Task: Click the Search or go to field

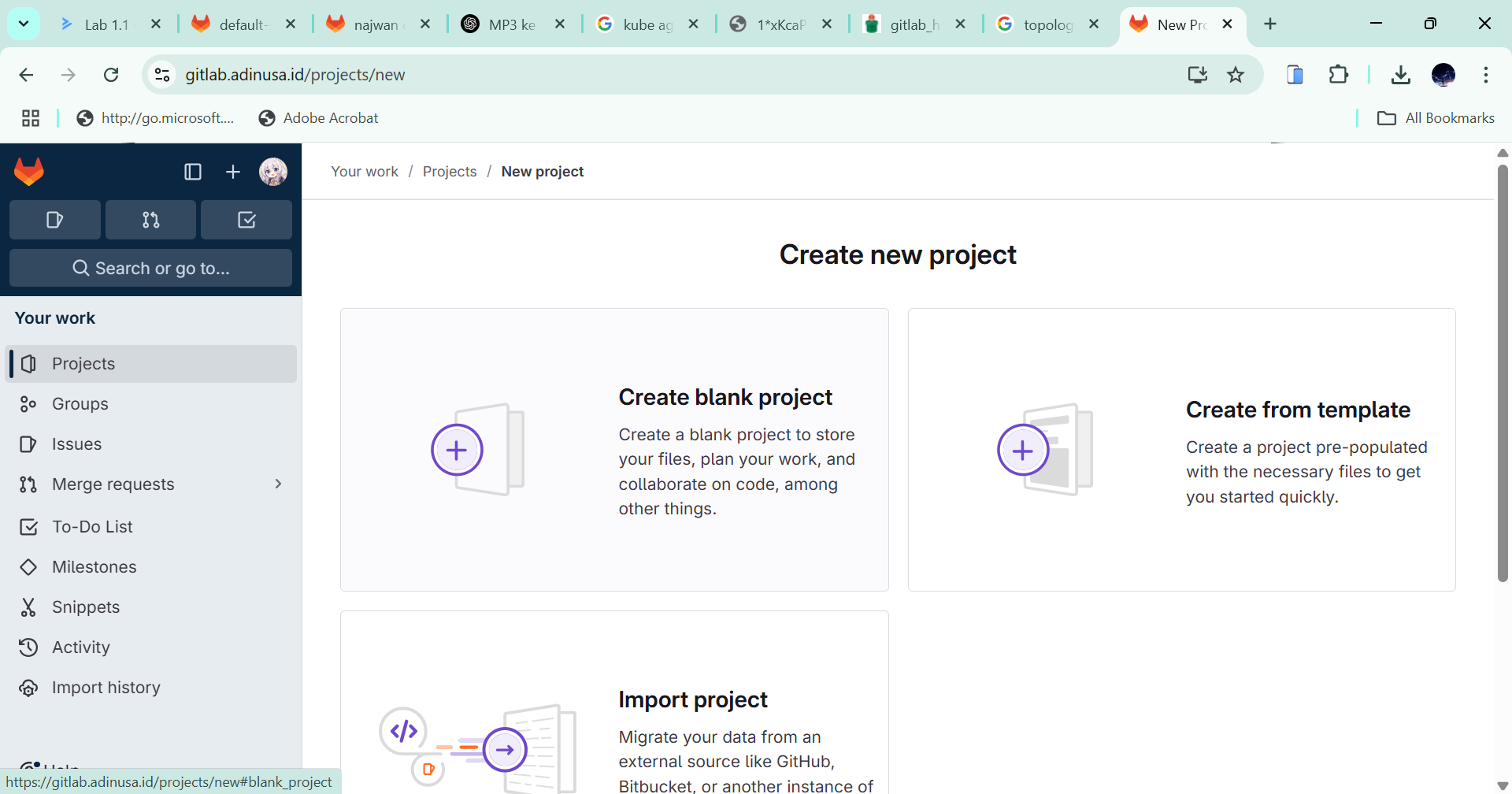Action: (150, 269)
